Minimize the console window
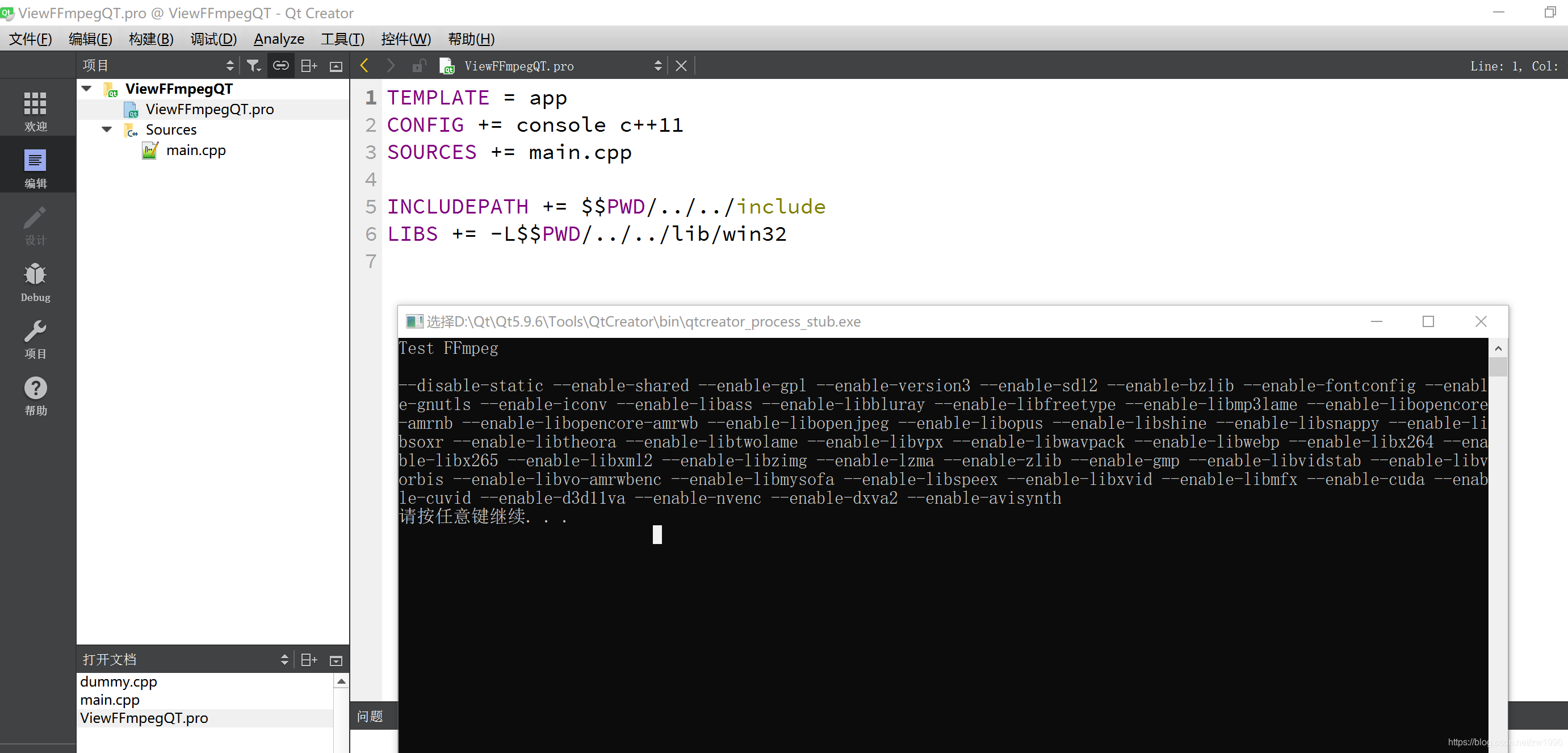Screen dimensions: 1568x753 point(1376,321)
